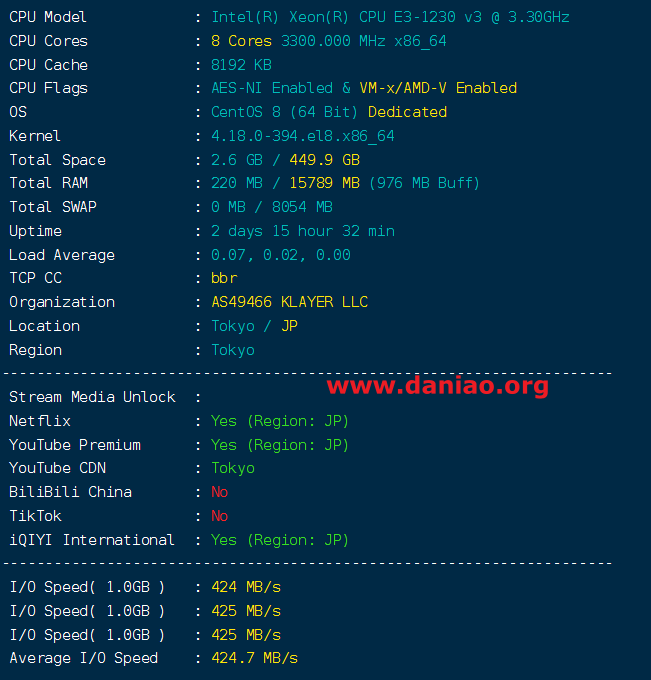The width and height of the screenshot is (651, 680).
Task: Click the TCP CC bbr value
Action: pos(224,278)
